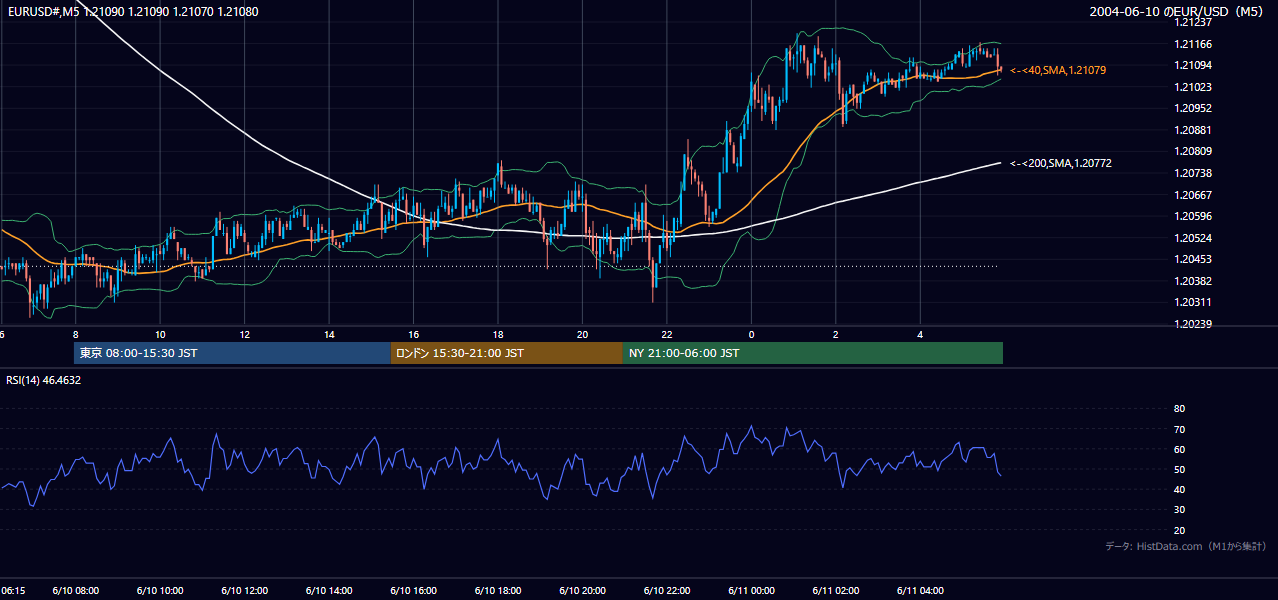
Task: Click the RSI scale value 60
Action: coord(1179,449)
